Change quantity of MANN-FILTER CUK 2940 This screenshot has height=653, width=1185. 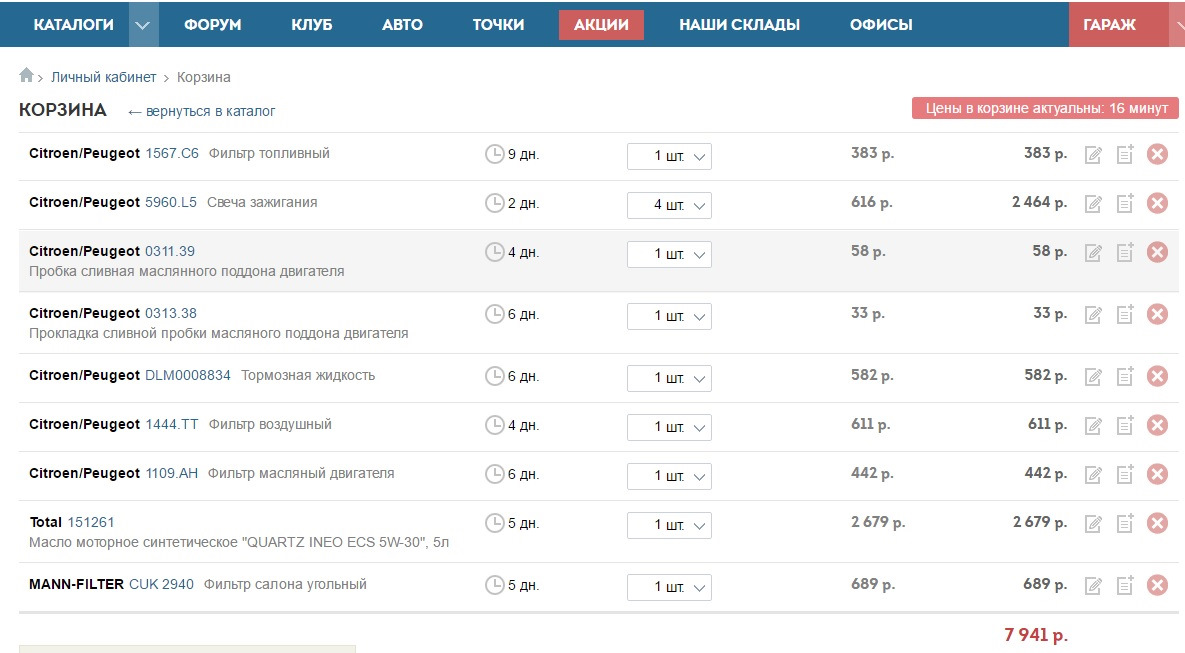(669, 587)
